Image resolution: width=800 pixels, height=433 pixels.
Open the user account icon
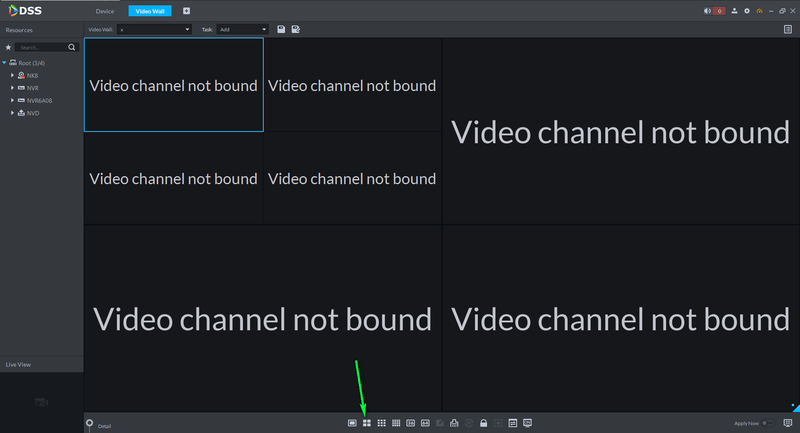[734, 11]
